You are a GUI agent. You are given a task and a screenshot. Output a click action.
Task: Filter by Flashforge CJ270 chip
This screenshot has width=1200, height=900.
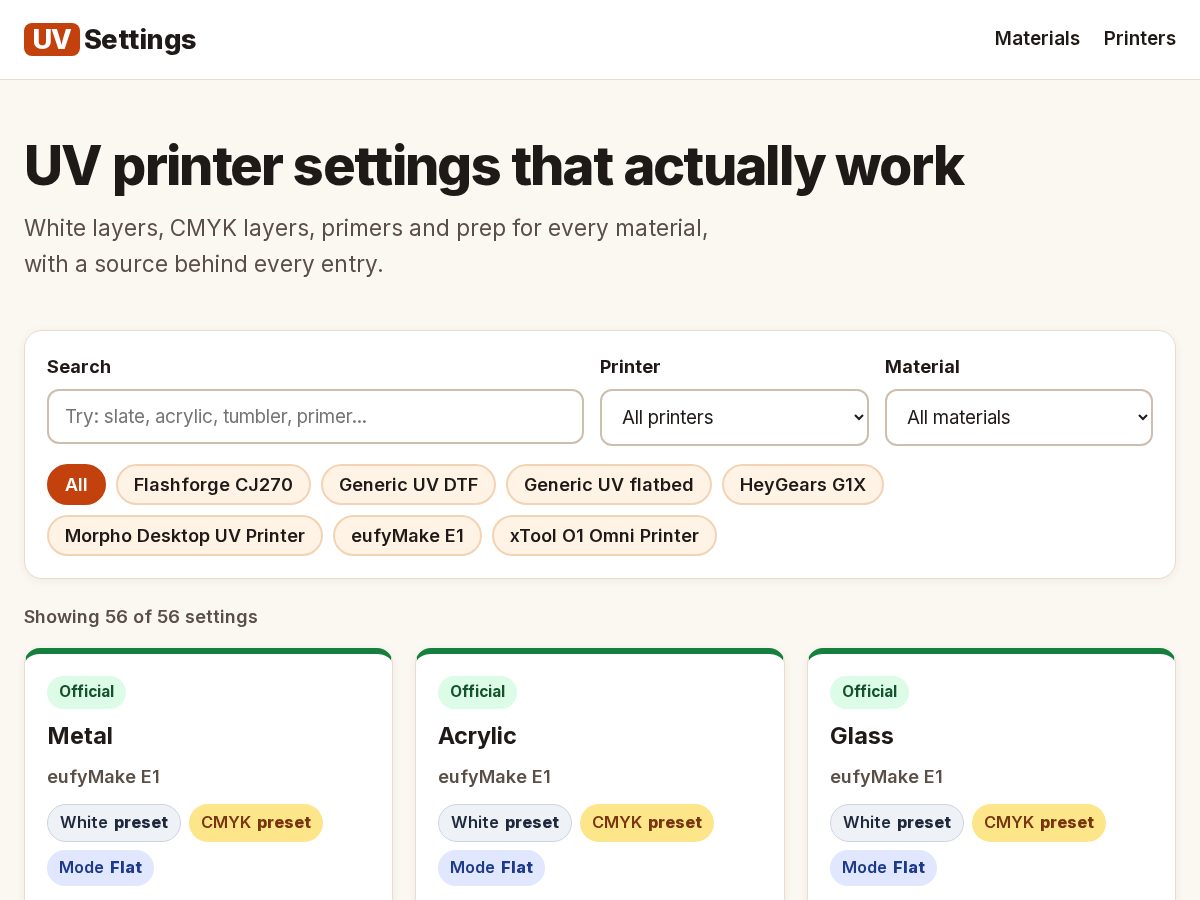pyautogui.click(x=213, y=485)
